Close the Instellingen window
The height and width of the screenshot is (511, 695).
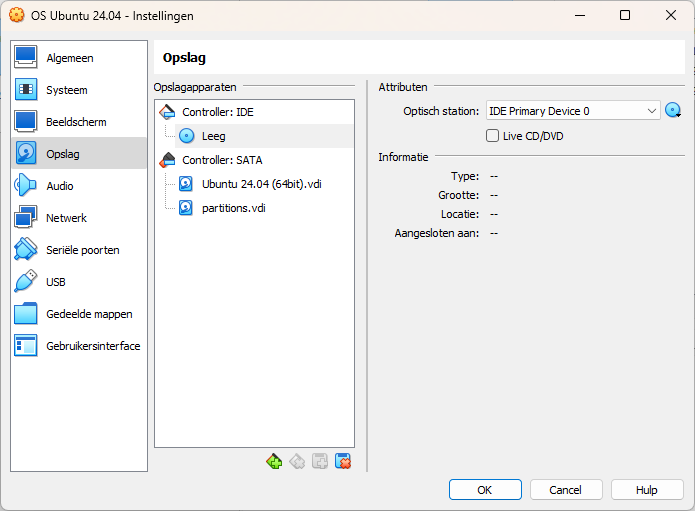671,15
